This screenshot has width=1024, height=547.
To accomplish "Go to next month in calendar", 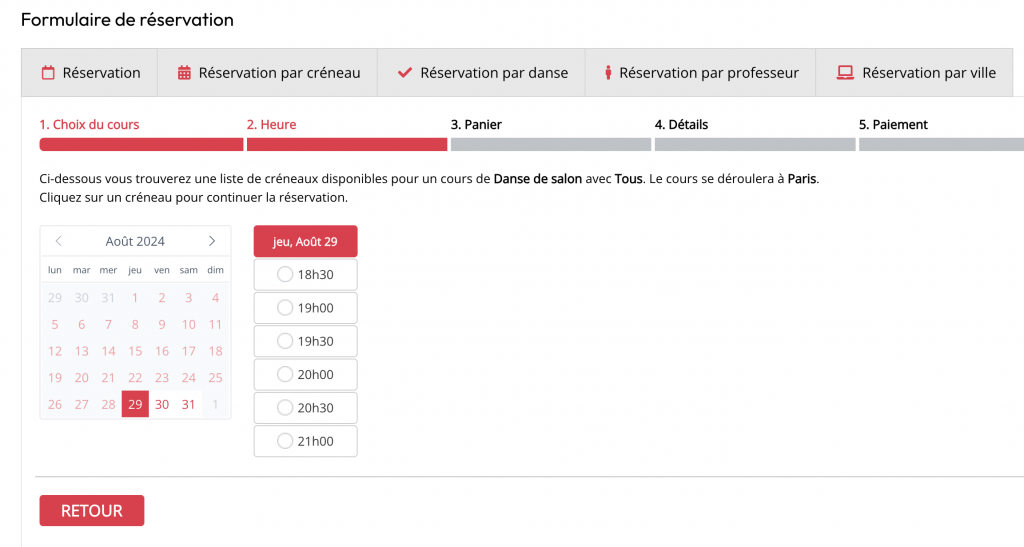I will (212, 241).
